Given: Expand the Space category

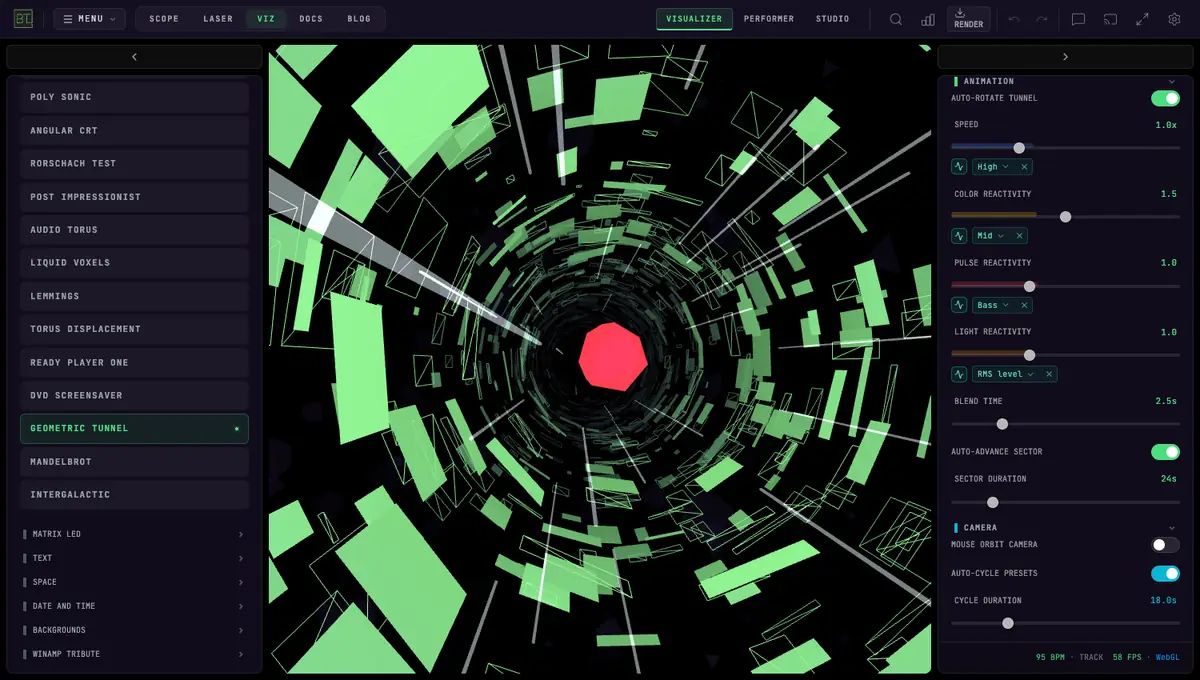Looking at the screenshot, I should click(134, 582).
